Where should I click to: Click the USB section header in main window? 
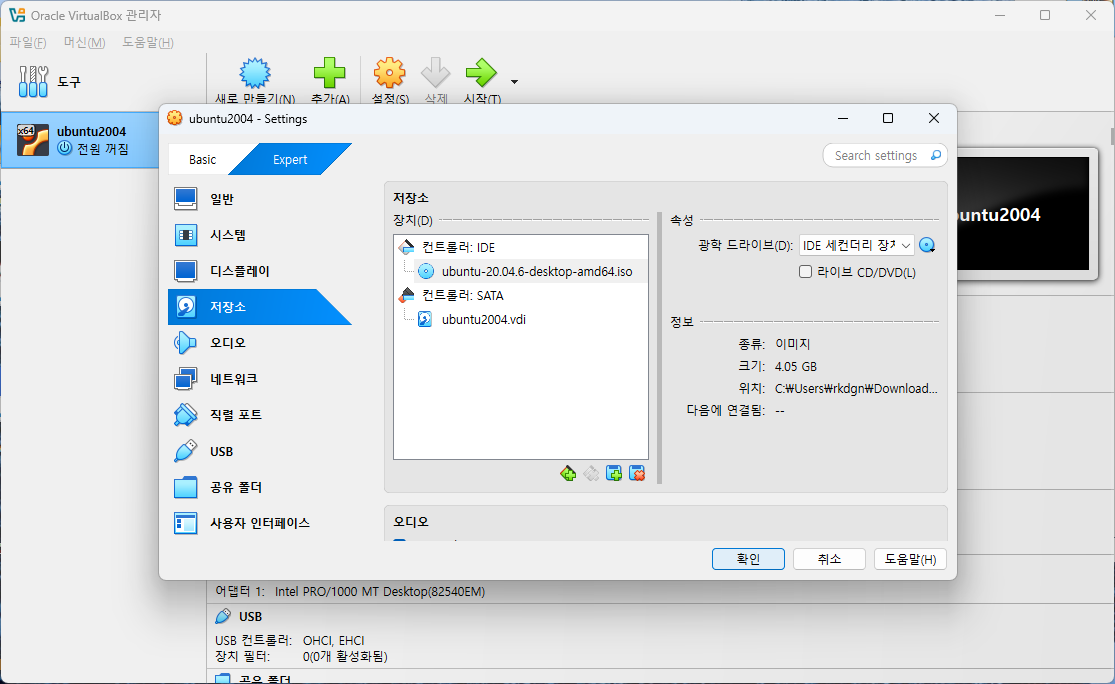click(250, 616)
